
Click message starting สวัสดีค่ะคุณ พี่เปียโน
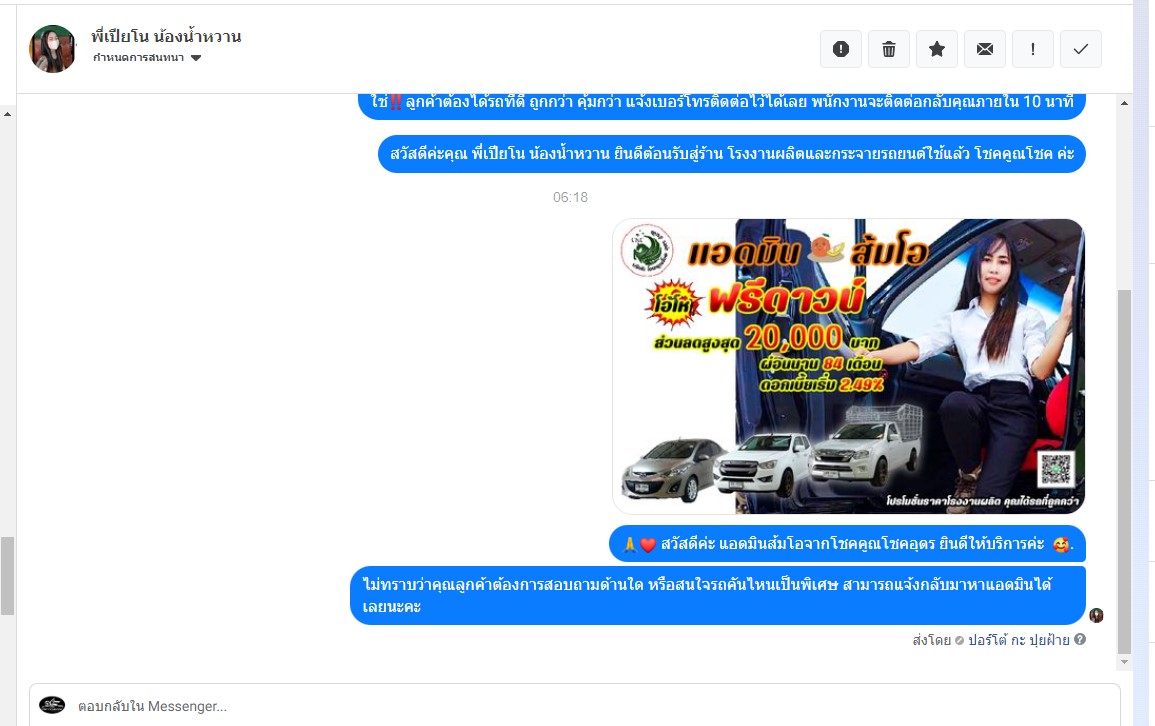click(x=731, y=154)
